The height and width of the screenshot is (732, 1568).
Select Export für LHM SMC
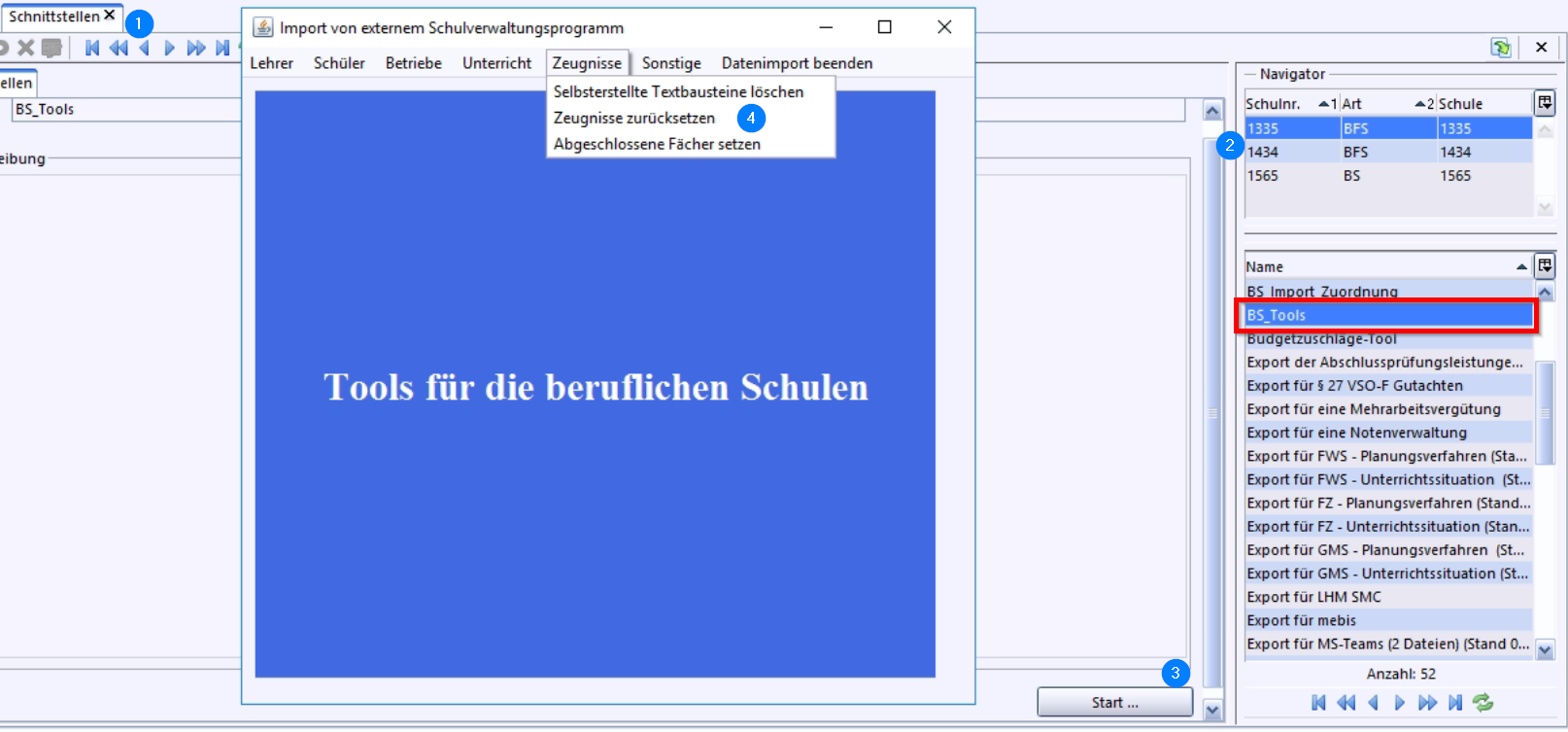[1388, 597]
